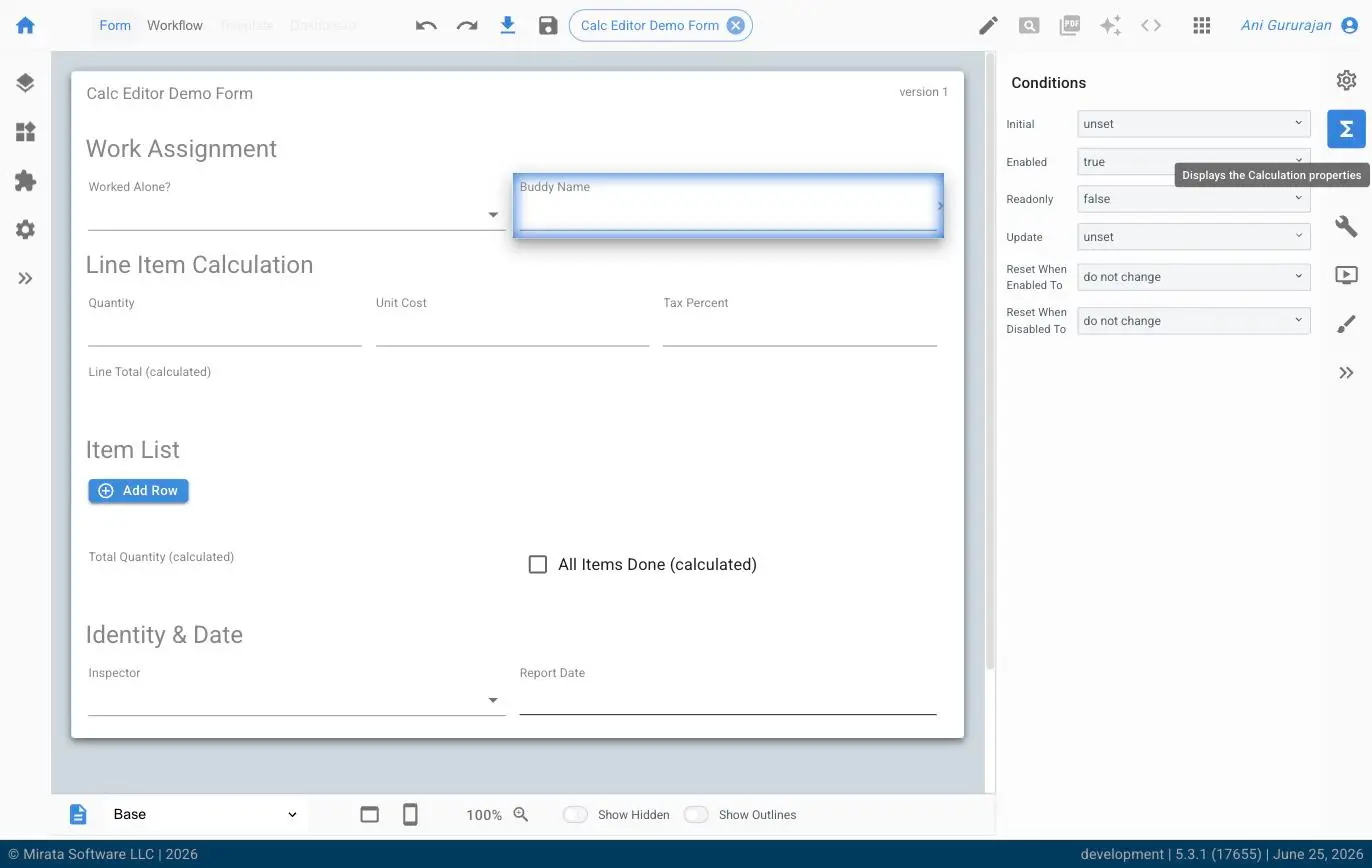1372x868 pixels.
Task: Click the Buddy Name field
Action: point(728,206)
